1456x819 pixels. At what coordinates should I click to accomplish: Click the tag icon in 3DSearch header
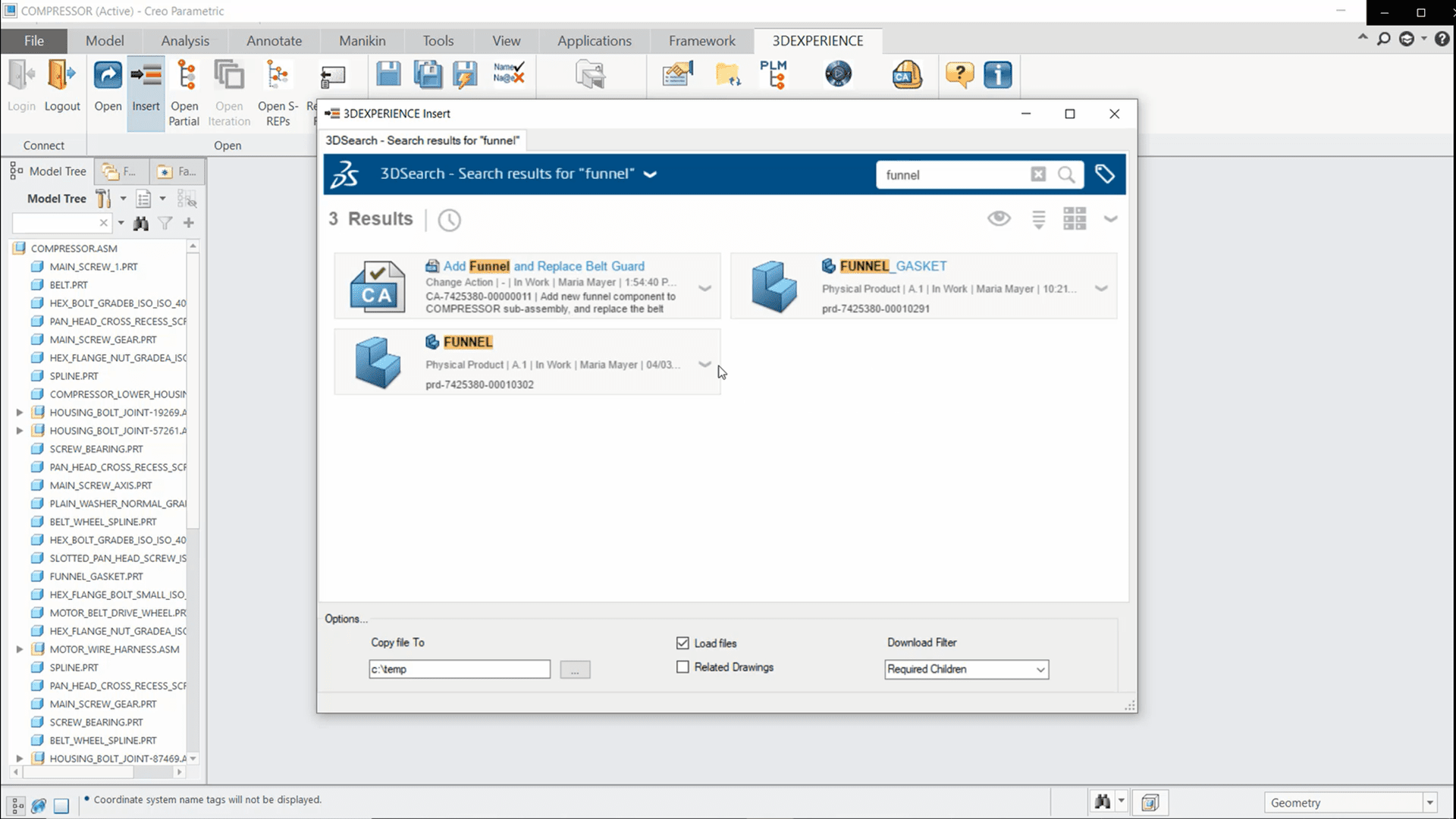(1104, 174)
